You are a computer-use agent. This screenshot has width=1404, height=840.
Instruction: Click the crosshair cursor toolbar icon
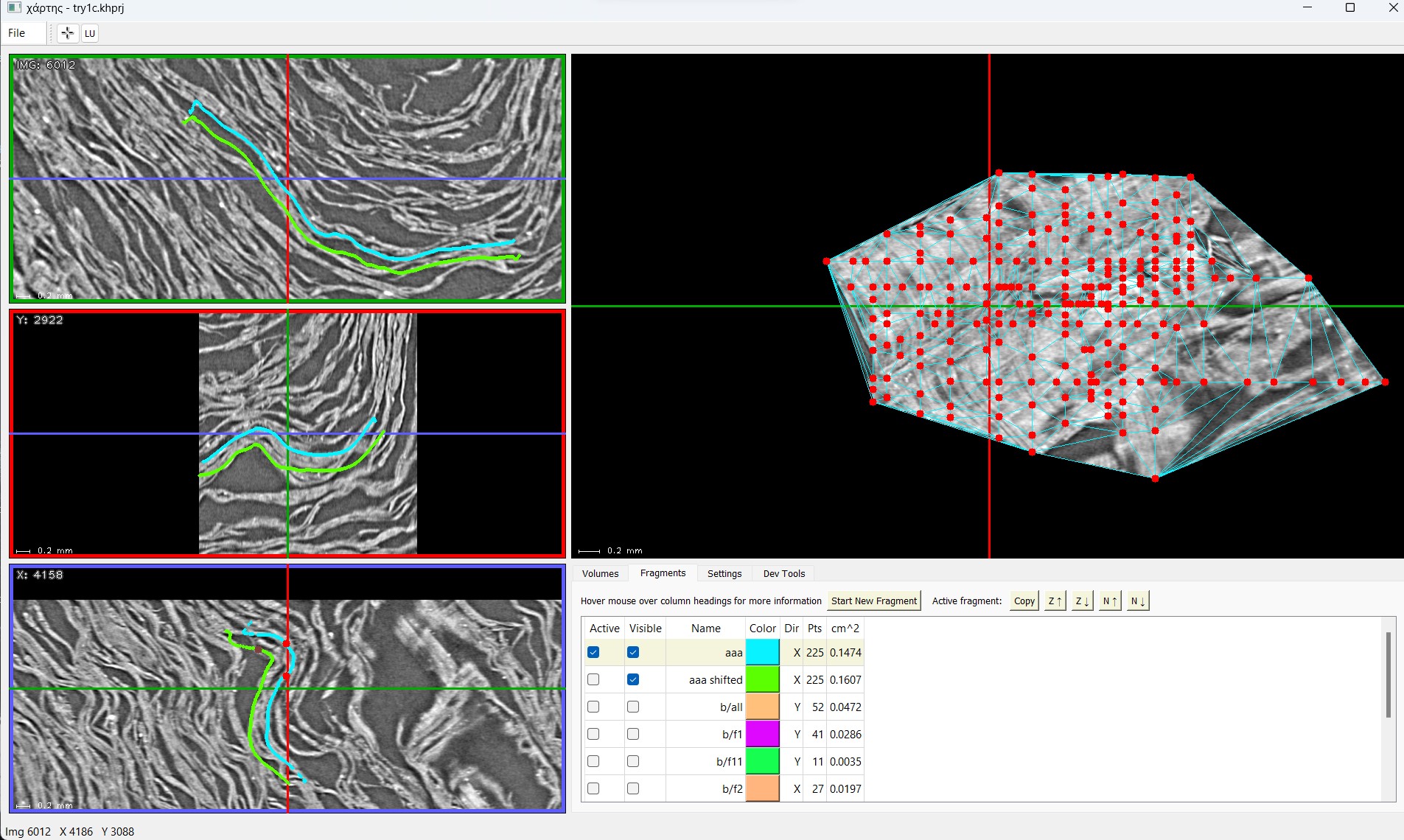pos(67,33)
